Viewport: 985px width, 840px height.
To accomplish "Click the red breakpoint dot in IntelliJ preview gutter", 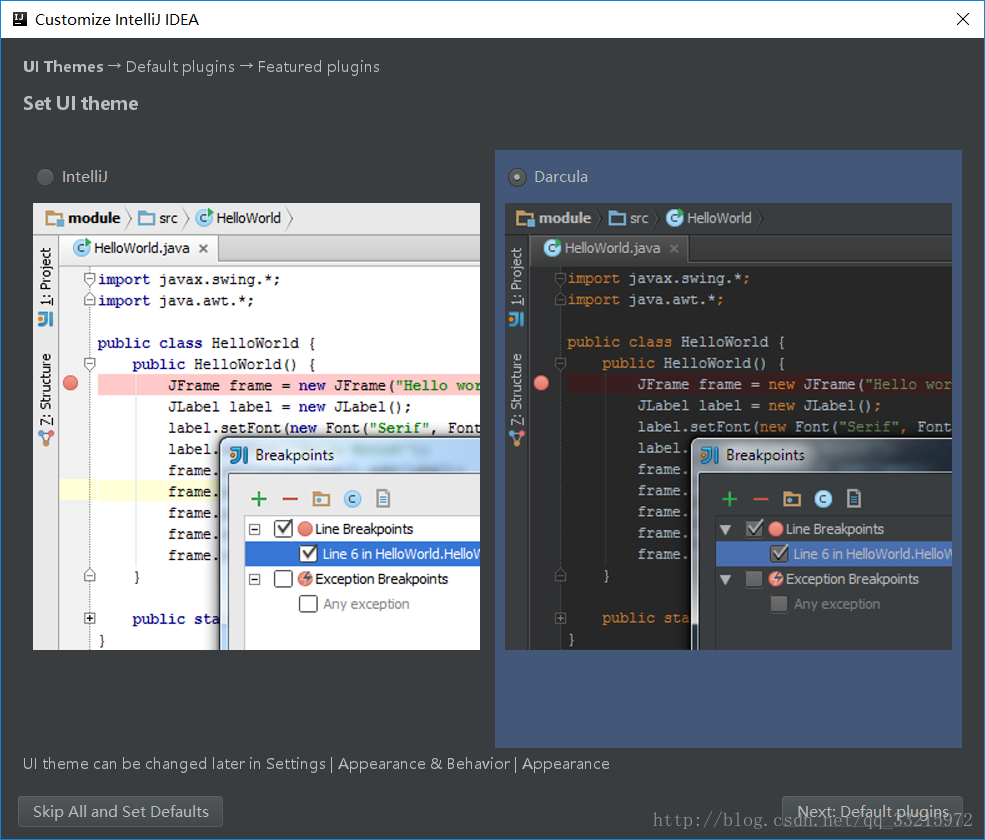I will pos(71,383).
